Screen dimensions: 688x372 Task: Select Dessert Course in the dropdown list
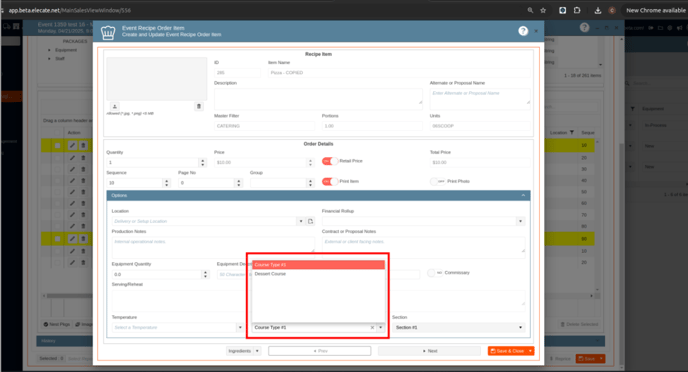(x=319, y=274)
